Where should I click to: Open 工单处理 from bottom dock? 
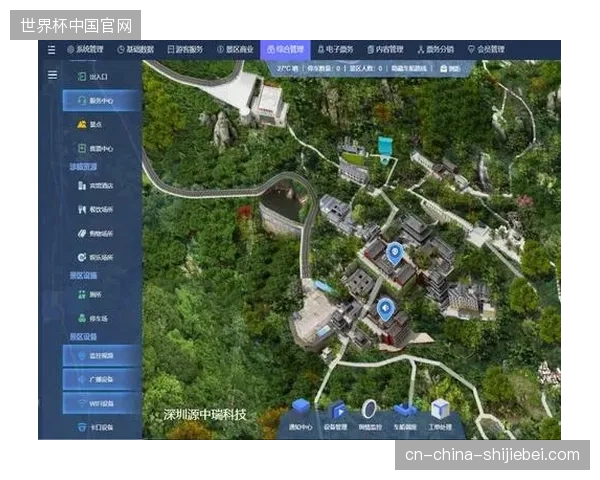(440, 415)
